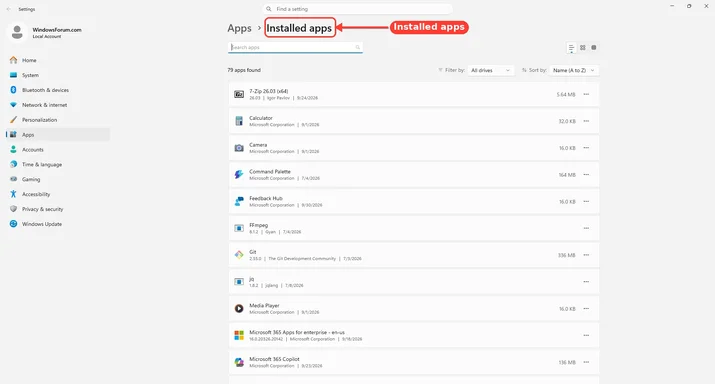Screen dimensions: 715x384
Task: Go to Bluetooth & devices
Action: (58, 90)
